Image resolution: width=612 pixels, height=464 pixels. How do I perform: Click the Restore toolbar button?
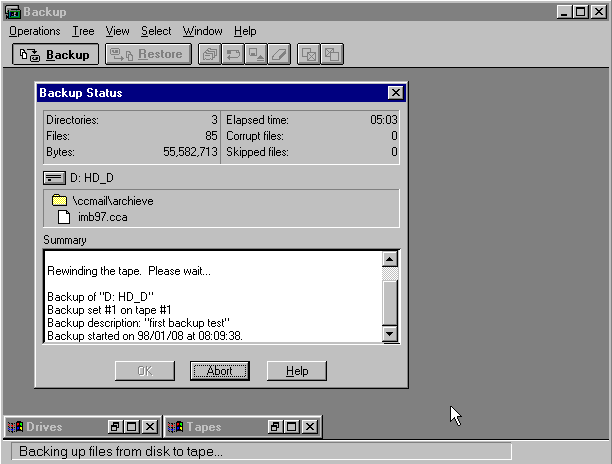tap(148, 54)
